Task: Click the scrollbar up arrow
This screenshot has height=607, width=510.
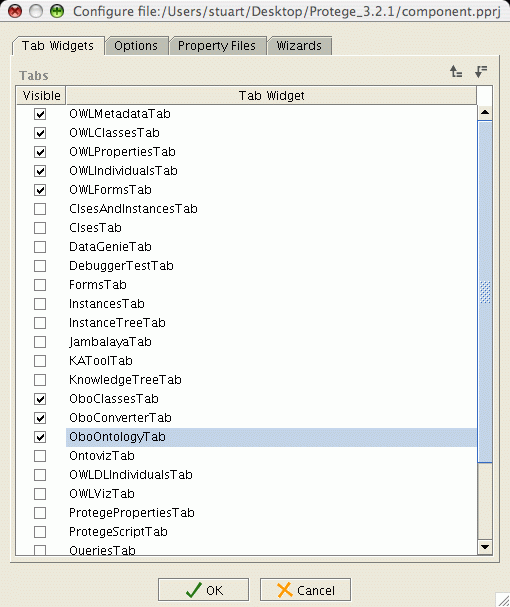Action: pyautogui.click(x=485, y=113)
